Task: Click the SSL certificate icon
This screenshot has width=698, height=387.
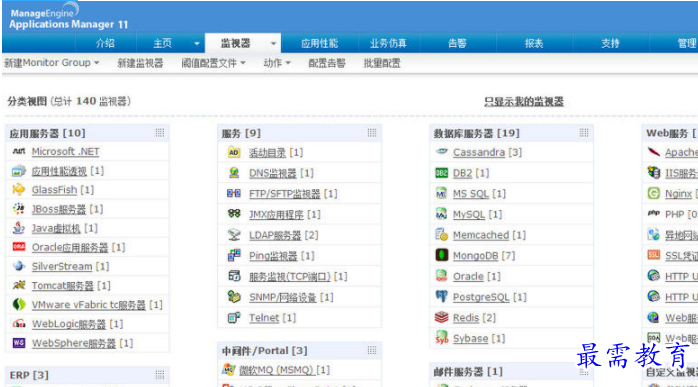Action: pos(653,255)
